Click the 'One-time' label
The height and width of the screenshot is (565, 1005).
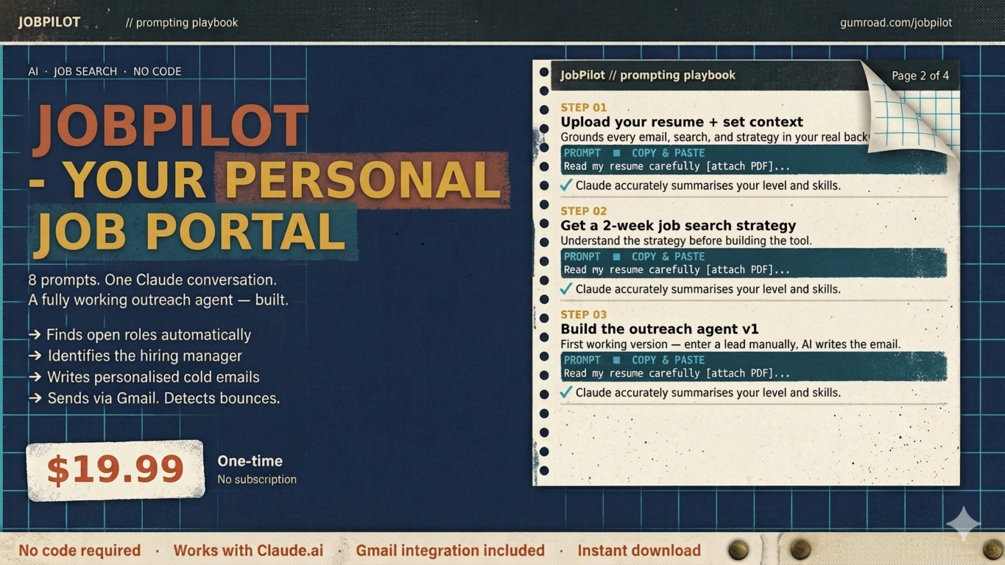(x=250, y=461)
